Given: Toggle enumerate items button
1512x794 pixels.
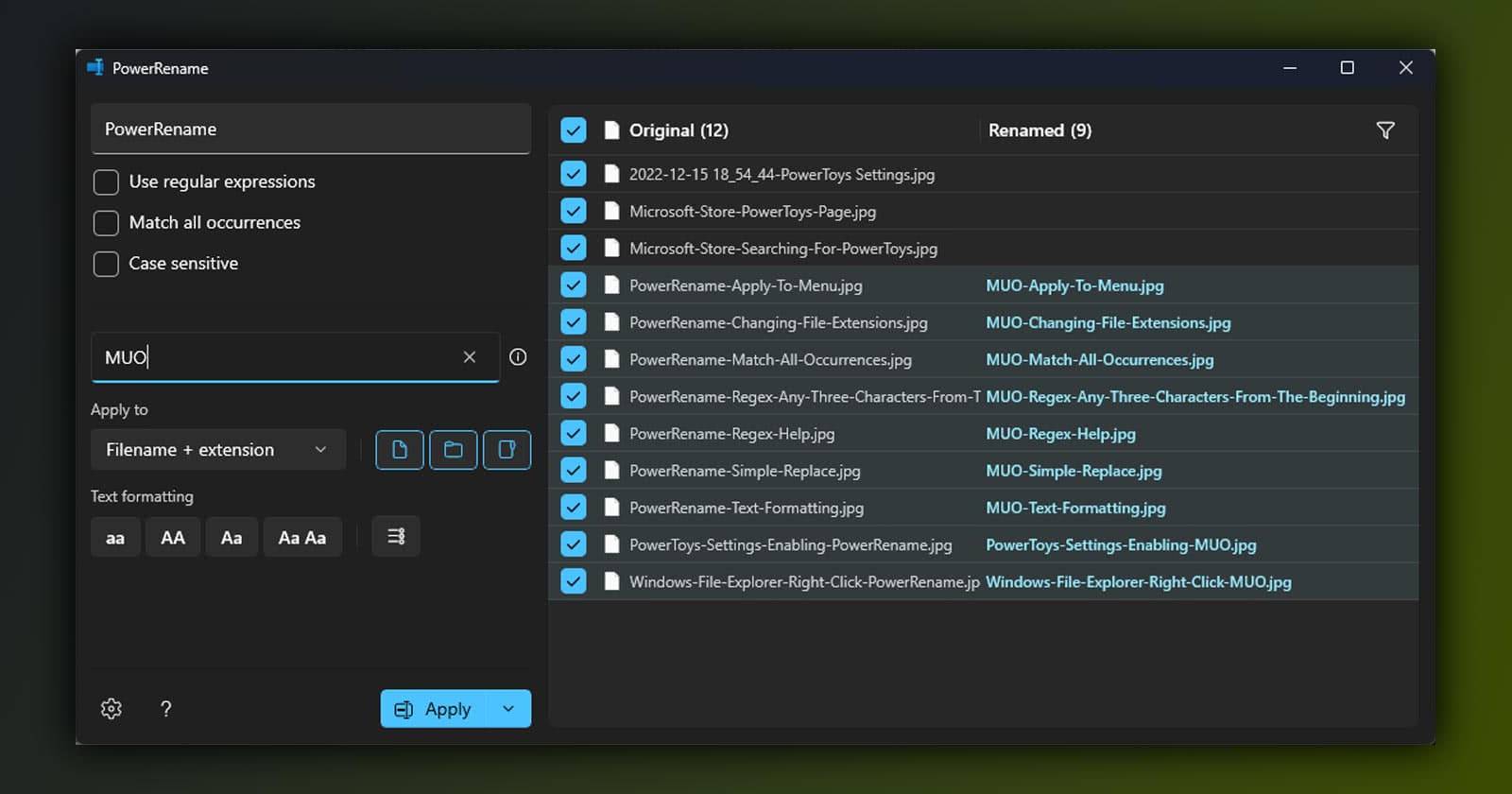Looking at the screenshot, I should click(x=396, y=537).
